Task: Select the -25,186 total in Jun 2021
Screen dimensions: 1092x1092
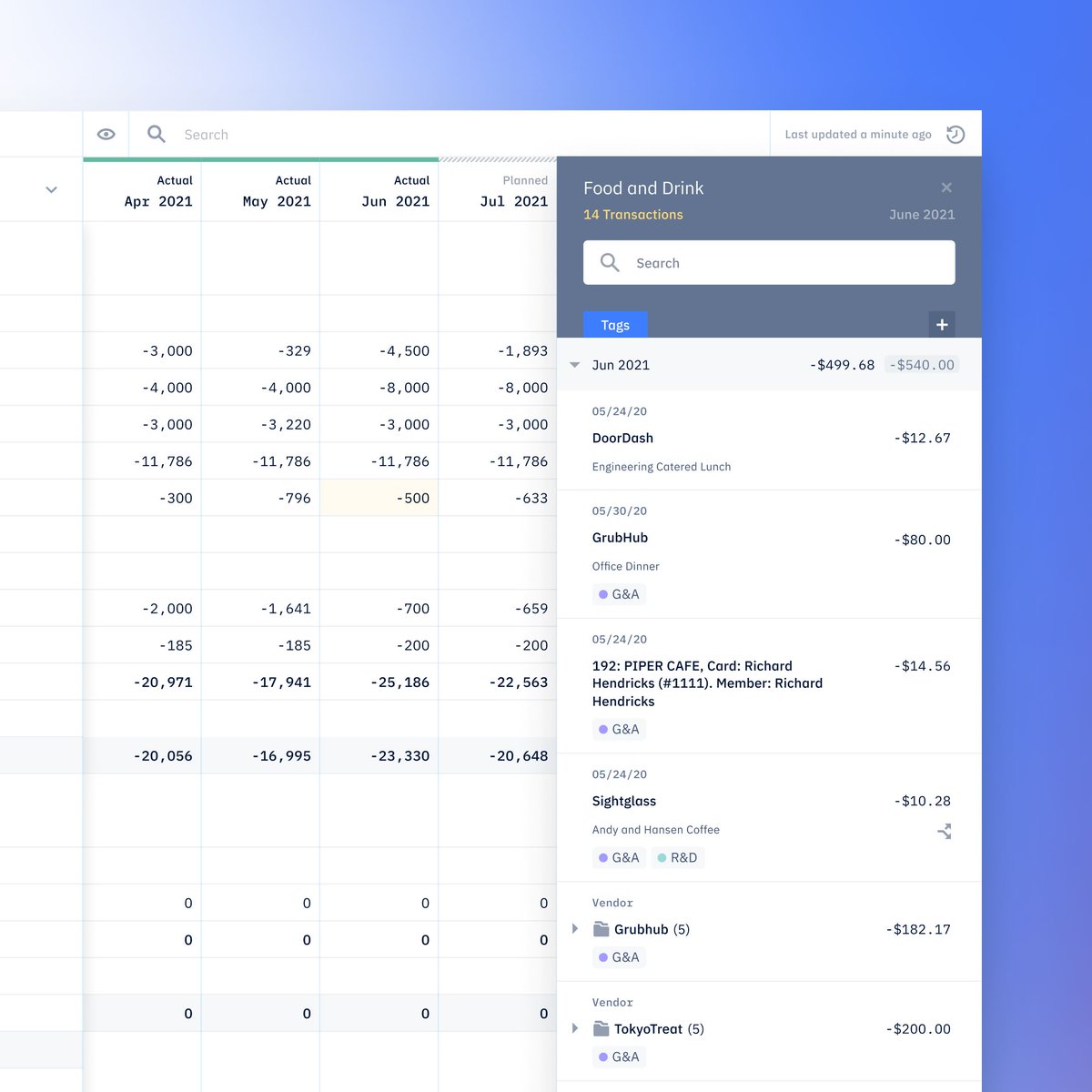Action: (x=379, y=682)
